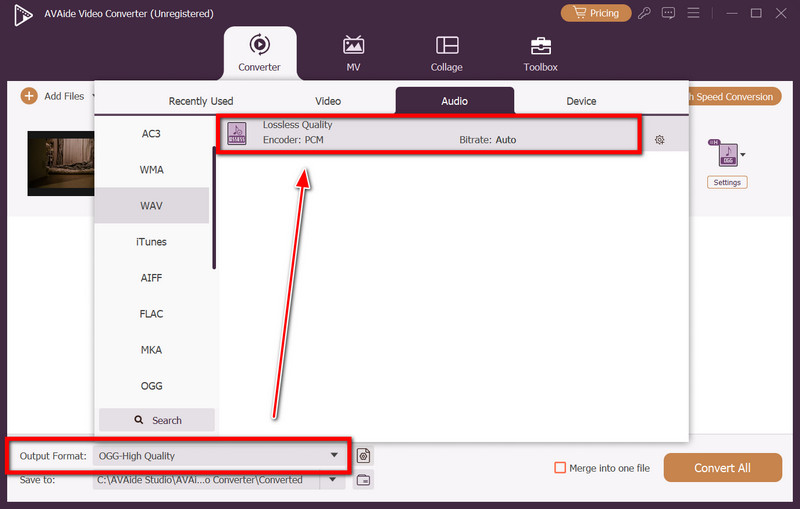Image resolution: width=800 pixels, height=509 pixels.
Task: Click the AVAide app logo icon
Action: (x=23, y=14)
